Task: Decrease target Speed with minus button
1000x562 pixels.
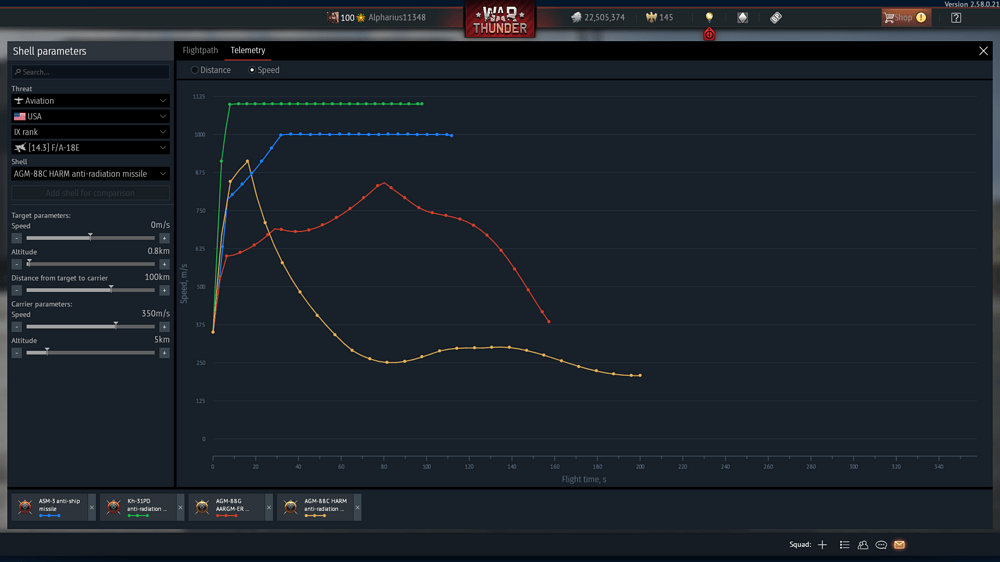Action: click(x=17, y=238)
